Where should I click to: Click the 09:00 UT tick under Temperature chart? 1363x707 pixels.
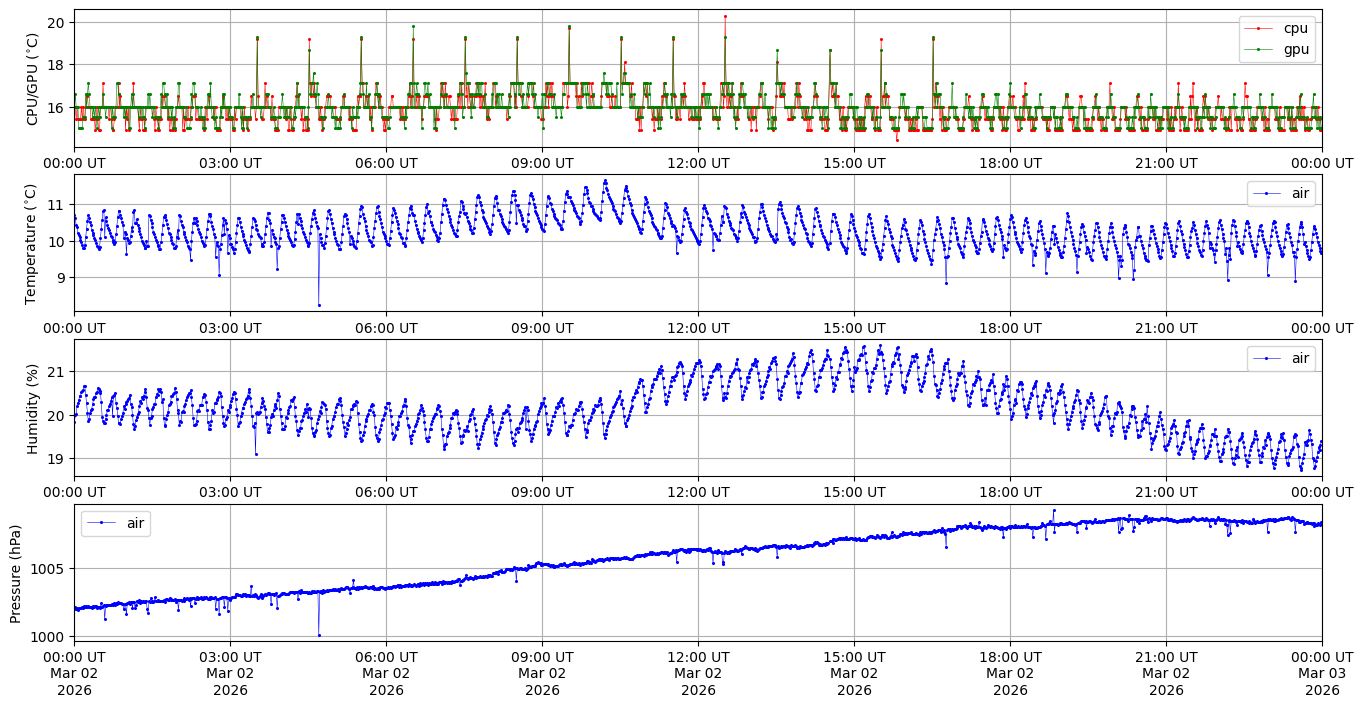pyautogui.click(x=542, y=327)
